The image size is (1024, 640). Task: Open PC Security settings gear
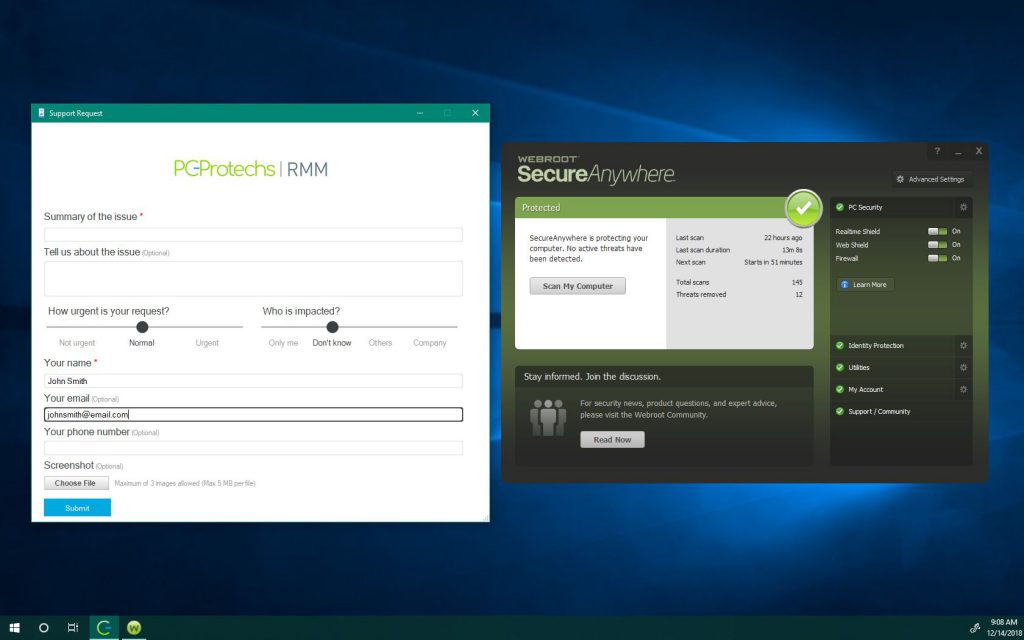(x=963, y=208)
